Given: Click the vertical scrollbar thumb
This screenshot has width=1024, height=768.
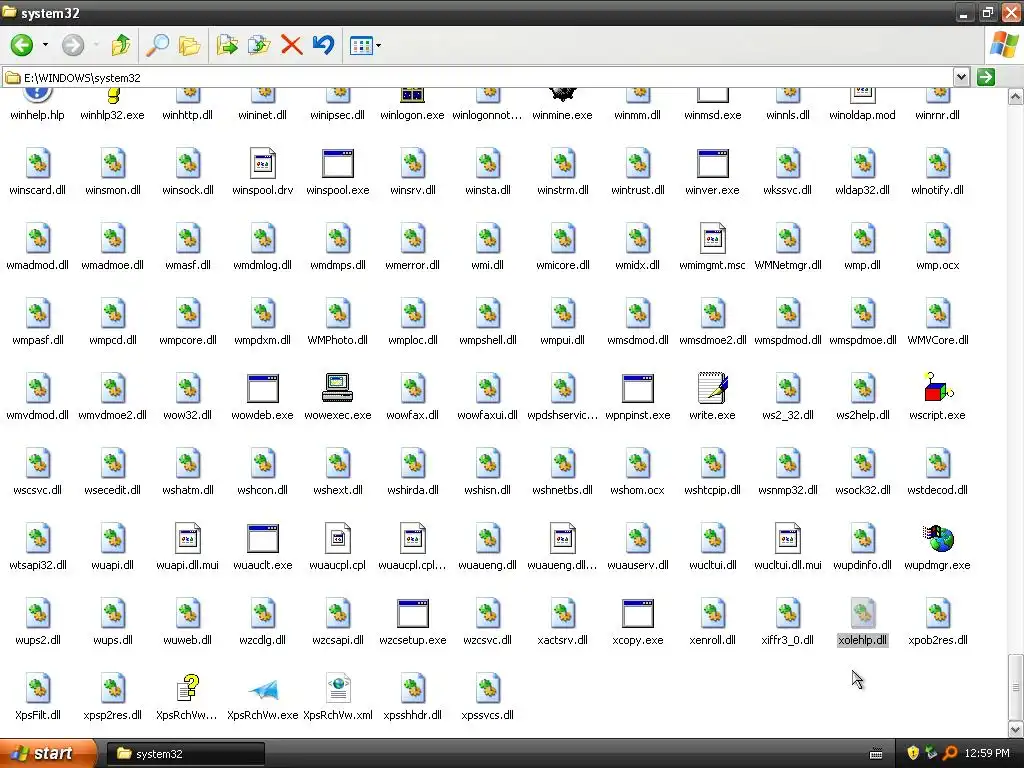Looking at the screenshot, I should [x=1015, y=686].
